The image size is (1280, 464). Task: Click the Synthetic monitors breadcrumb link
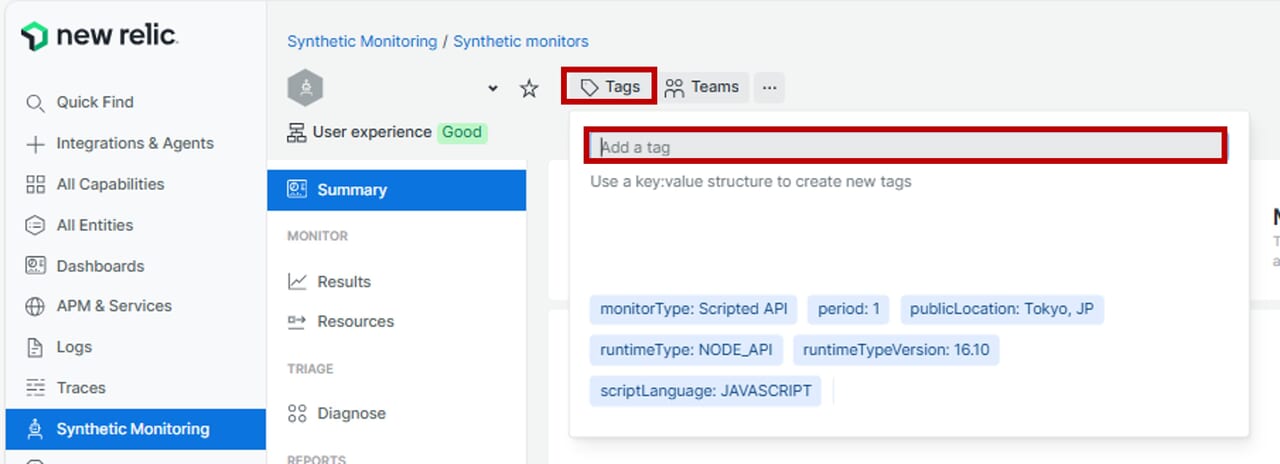point(520,41)
